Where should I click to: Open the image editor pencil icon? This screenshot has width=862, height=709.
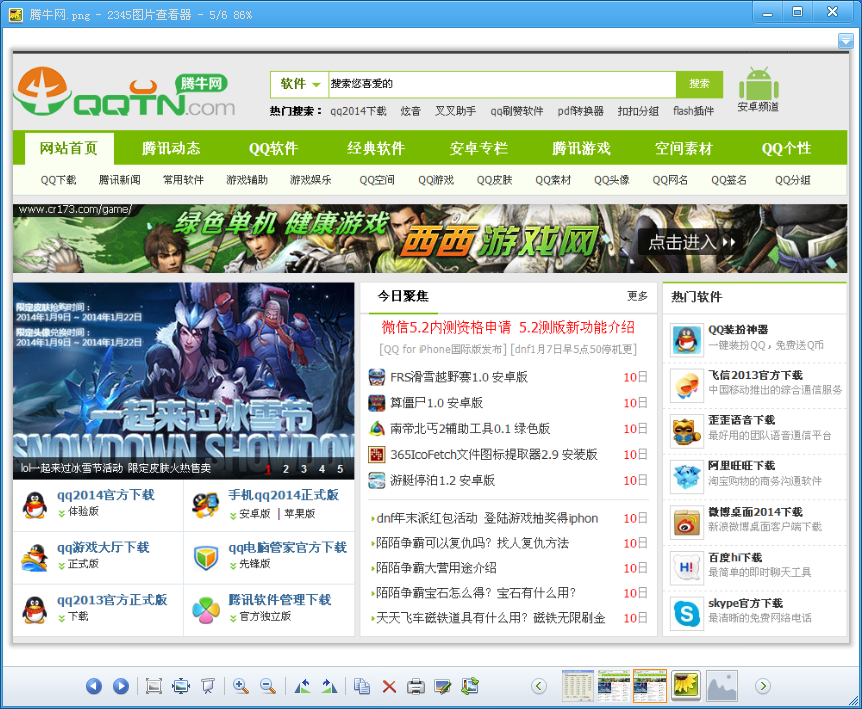click(443, 686)
